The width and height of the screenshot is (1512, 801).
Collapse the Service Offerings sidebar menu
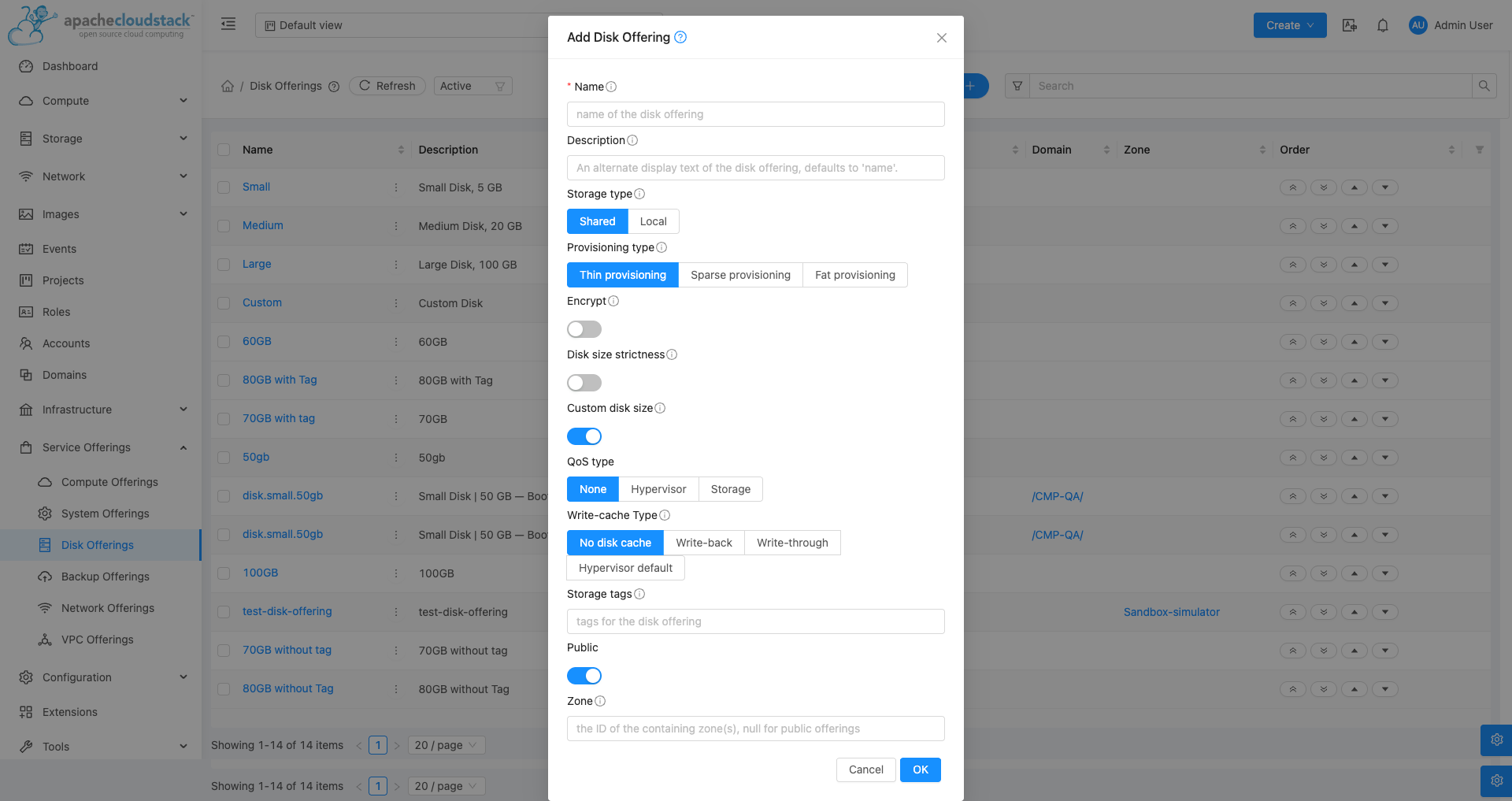[101, 447]
